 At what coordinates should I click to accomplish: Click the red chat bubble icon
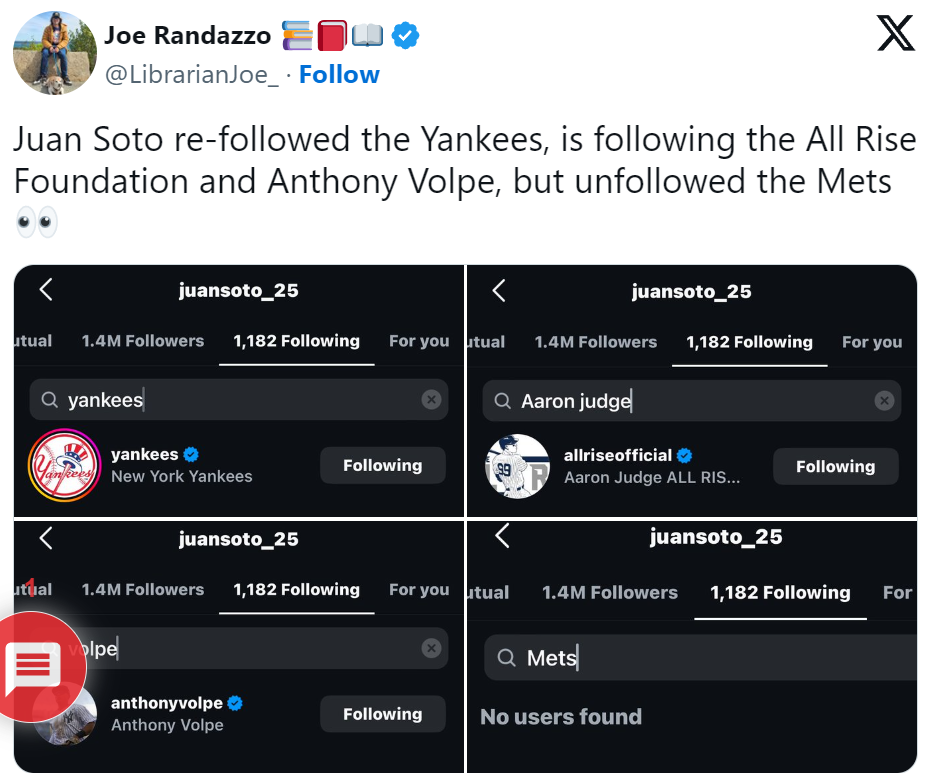coord(33,667)
